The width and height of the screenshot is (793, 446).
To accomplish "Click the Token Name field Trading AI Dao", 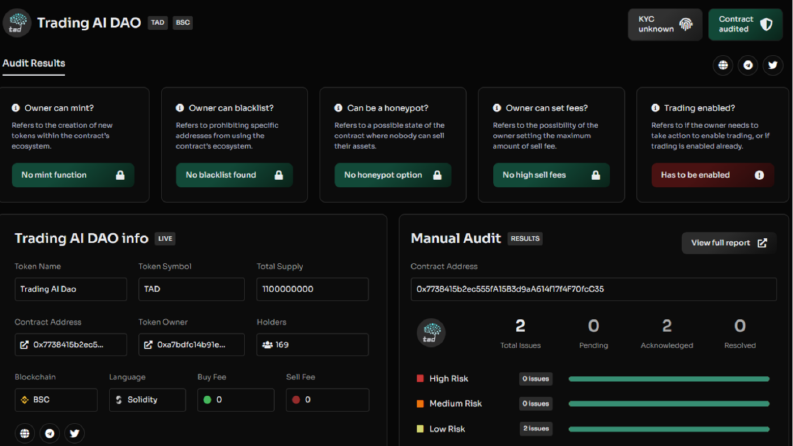I will 71,289.
